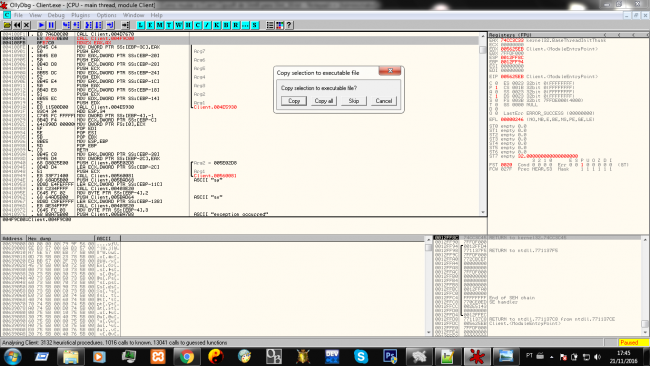Click Go to address toolbar icon

125,25
